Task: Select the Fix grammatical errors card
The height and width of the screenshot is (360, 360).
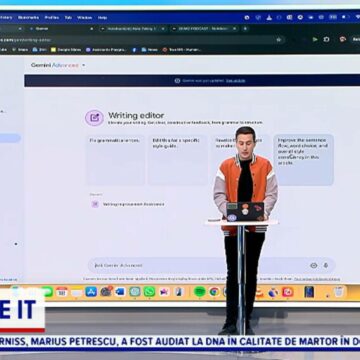Action: 116,160
